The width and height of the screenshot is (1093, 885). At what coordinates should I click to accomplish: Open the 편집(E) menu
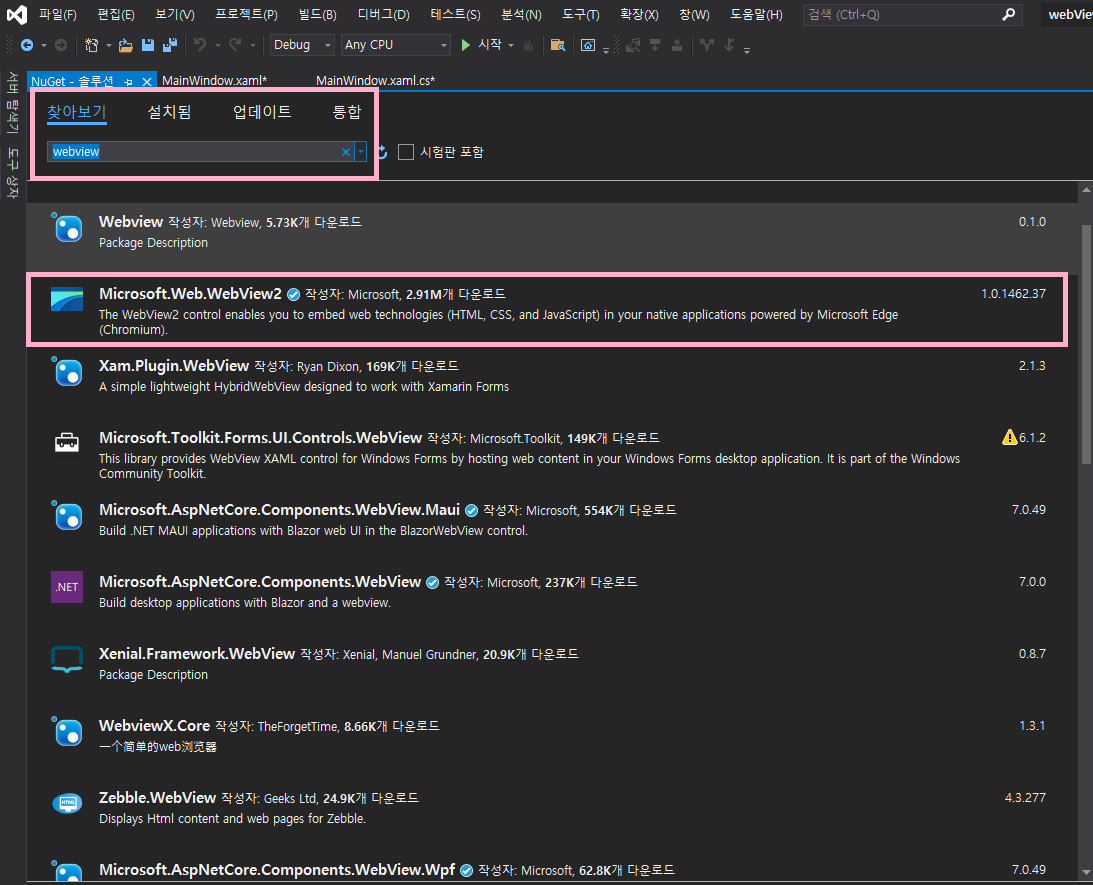pyautogui.click(x=116, y=15)
